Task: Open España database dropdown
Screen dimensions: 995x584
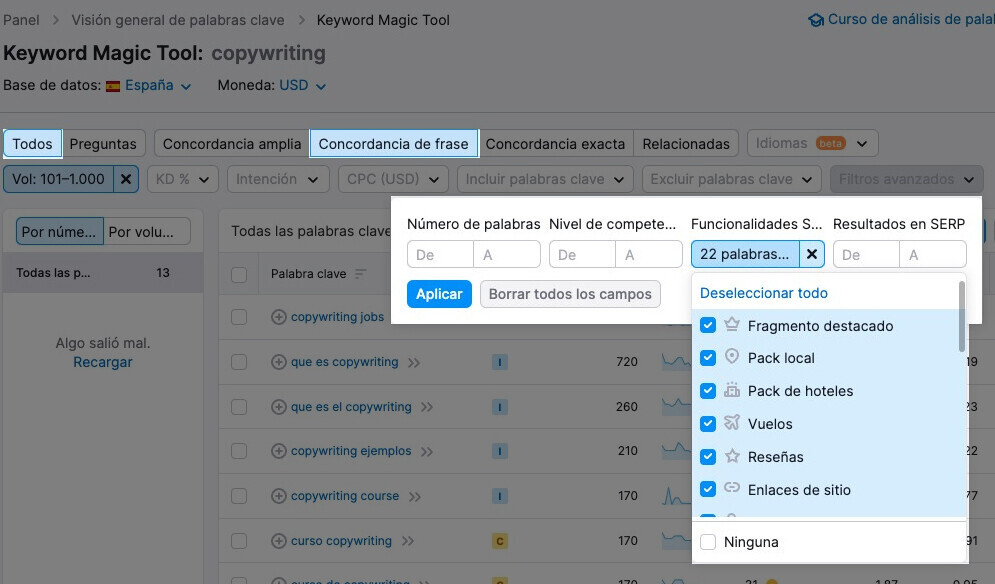Action: [x=149, y=86]
